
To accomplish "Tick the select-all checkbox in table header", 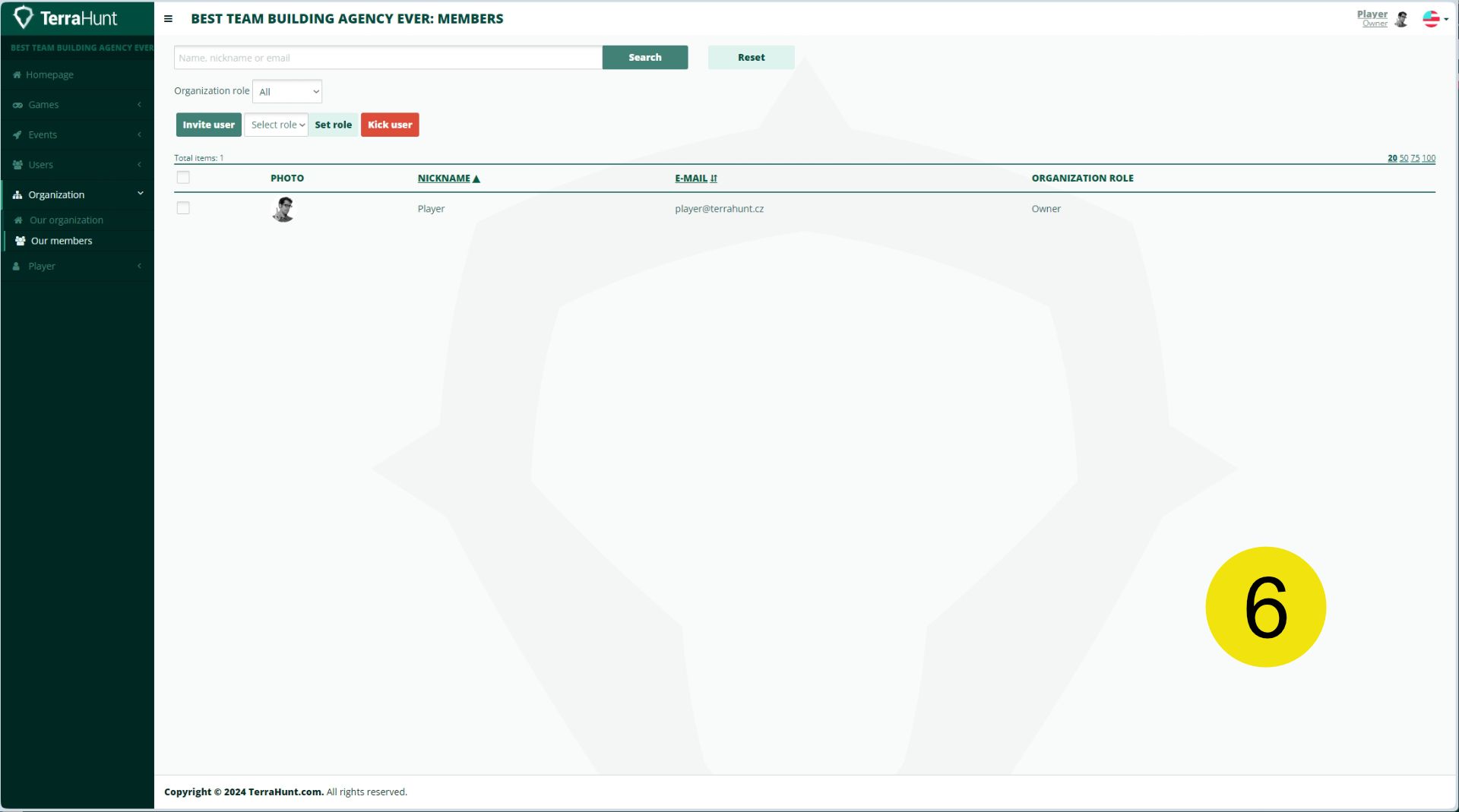I will 183,178.
